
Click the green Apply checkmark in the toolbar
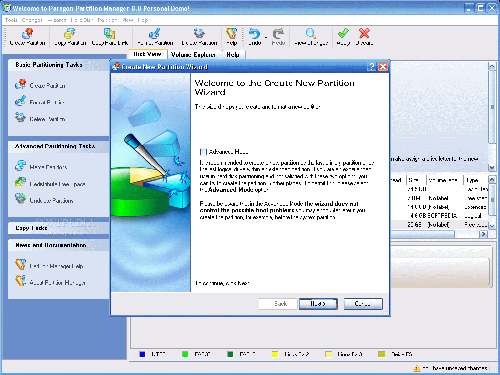[x=343, y=33]
